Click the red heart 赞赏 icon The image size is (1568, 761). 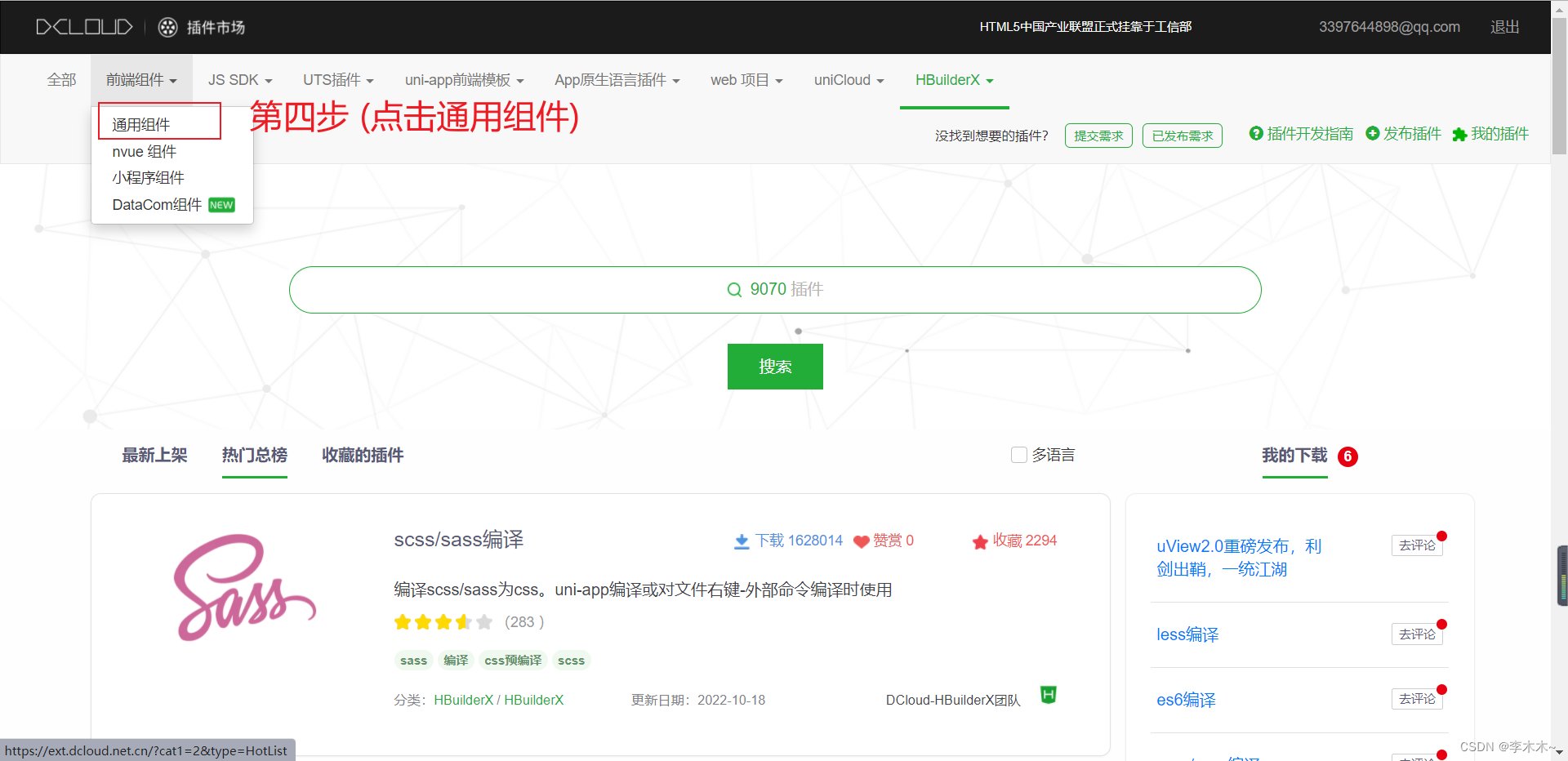861,541
